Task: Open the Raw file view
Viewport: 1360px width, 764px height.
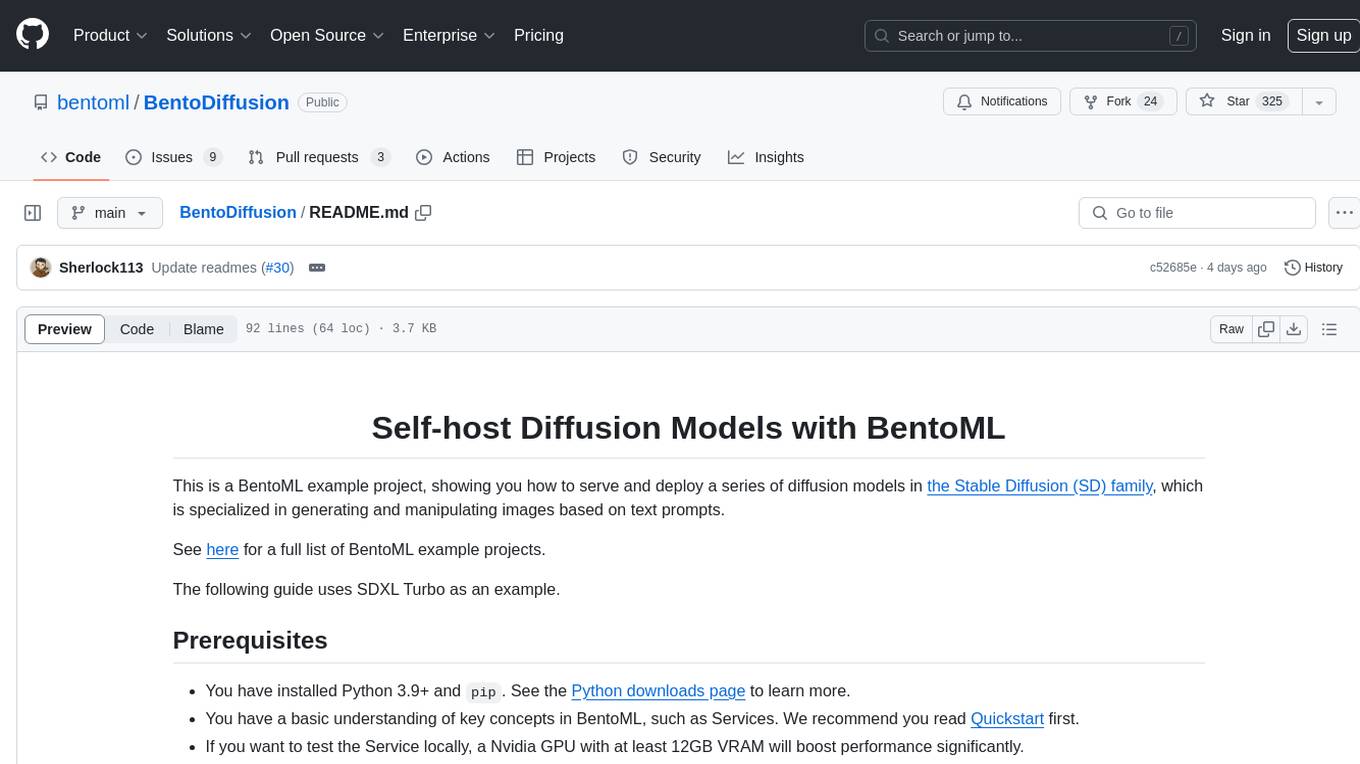Action: point(1231,329)
